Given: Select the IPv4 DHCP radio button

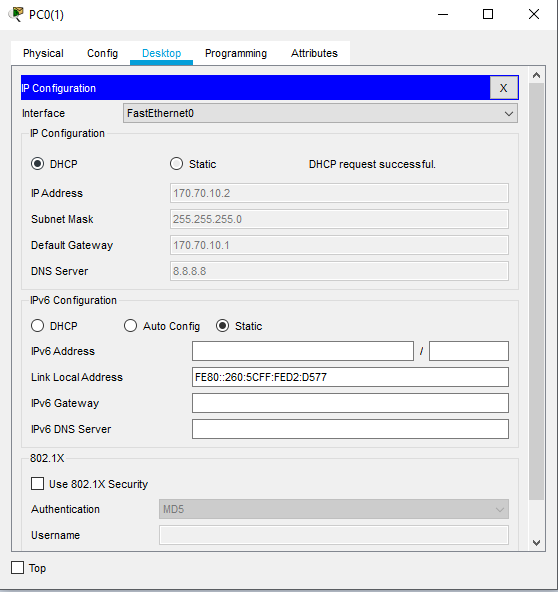Looking at the screenshot, I should (37, 164).
